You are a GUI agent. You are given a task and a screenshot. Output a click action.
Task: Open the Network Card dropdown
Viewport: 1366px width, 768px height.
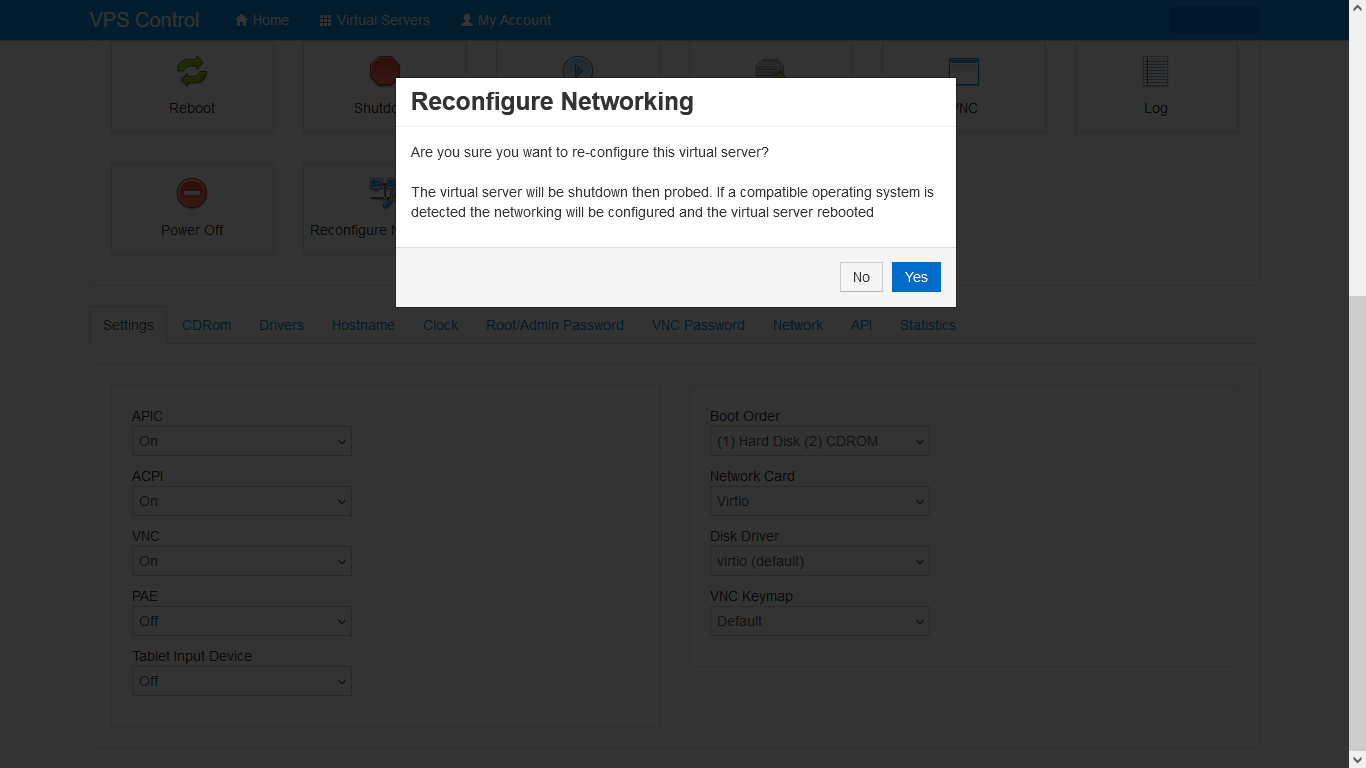[820, 501]
